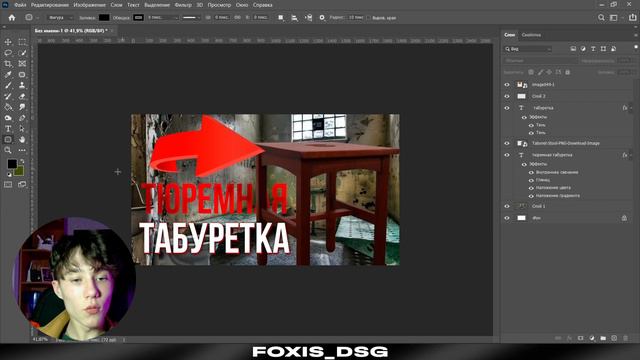The image size is (640, 360).
Task: Select the Rounded Rectangle shape tool
Action: coord(8,140)
